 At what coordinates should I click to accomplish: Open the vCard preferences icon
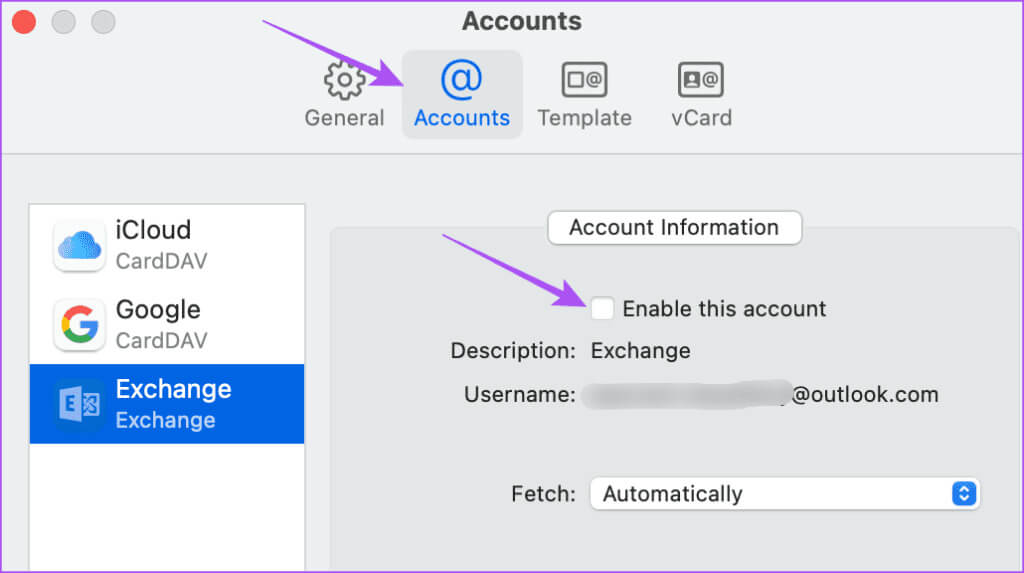[701, 80]
